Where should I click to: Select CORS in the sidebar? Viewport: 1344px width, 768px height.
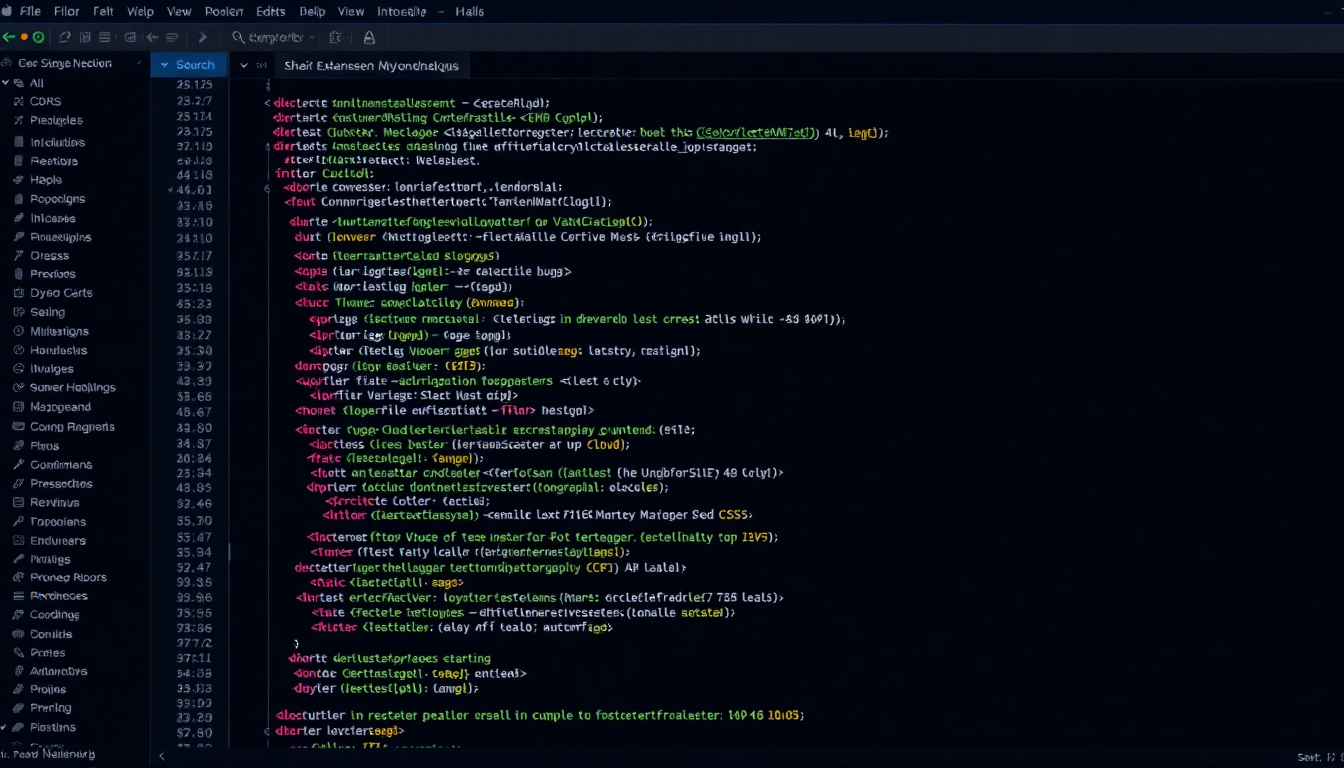45,102
